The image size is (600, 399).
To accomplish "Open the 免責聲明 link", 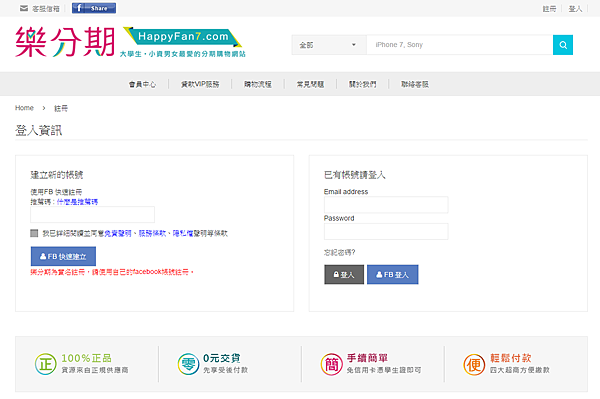I will [118, 233].
